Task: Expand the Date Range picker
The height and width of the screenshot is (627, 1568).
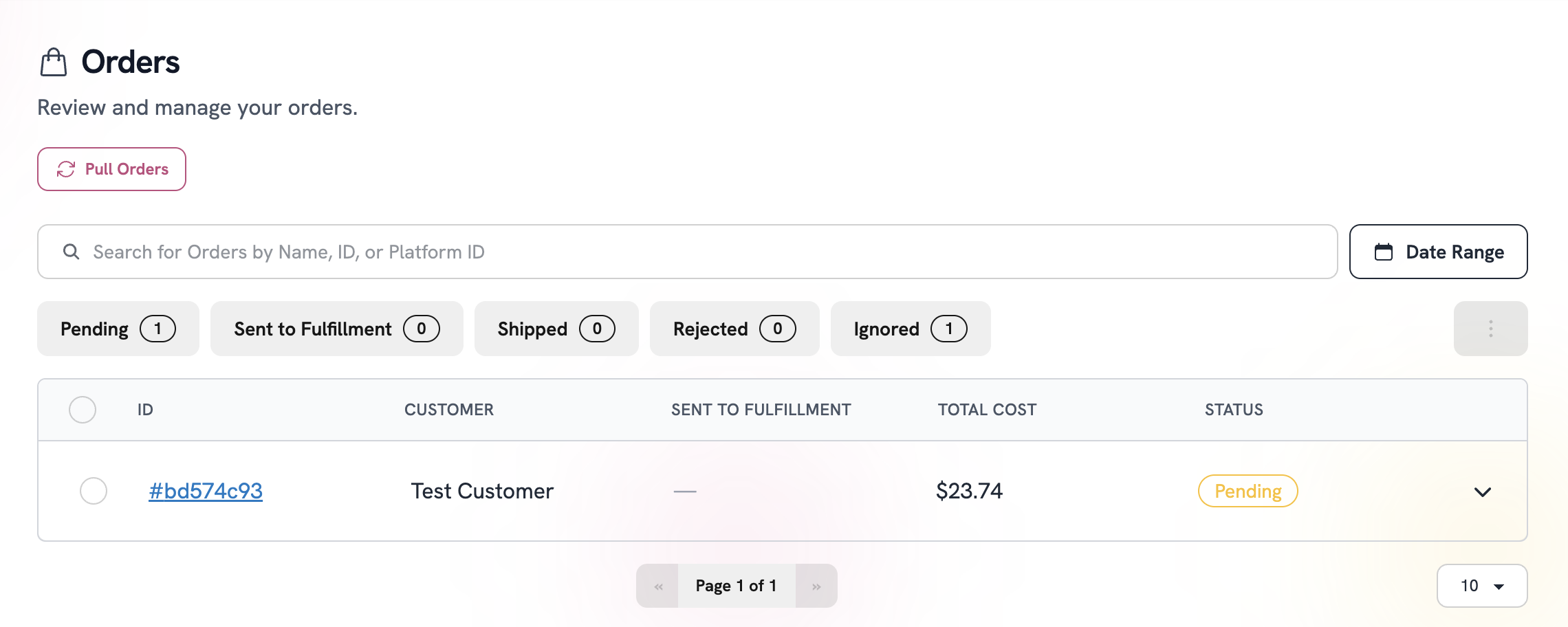Action: [x=1438, y=252]
